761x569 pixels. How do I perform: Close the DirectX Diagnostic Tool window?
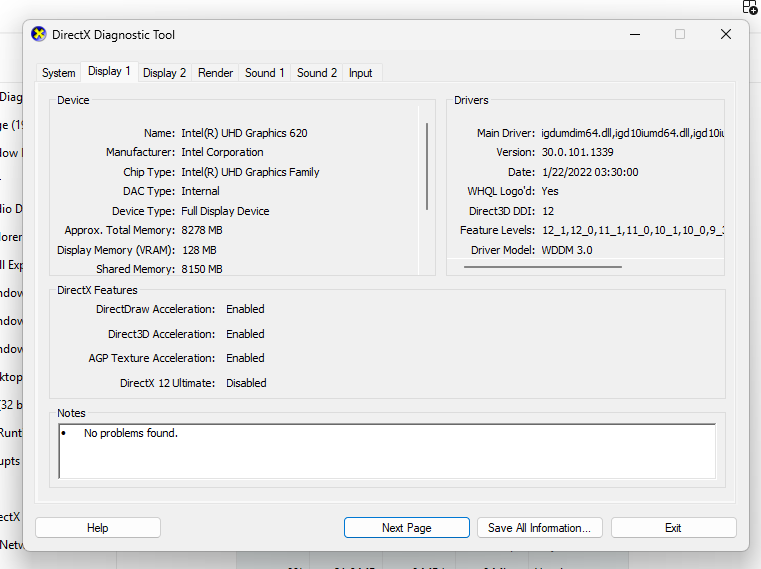point(726,34)
